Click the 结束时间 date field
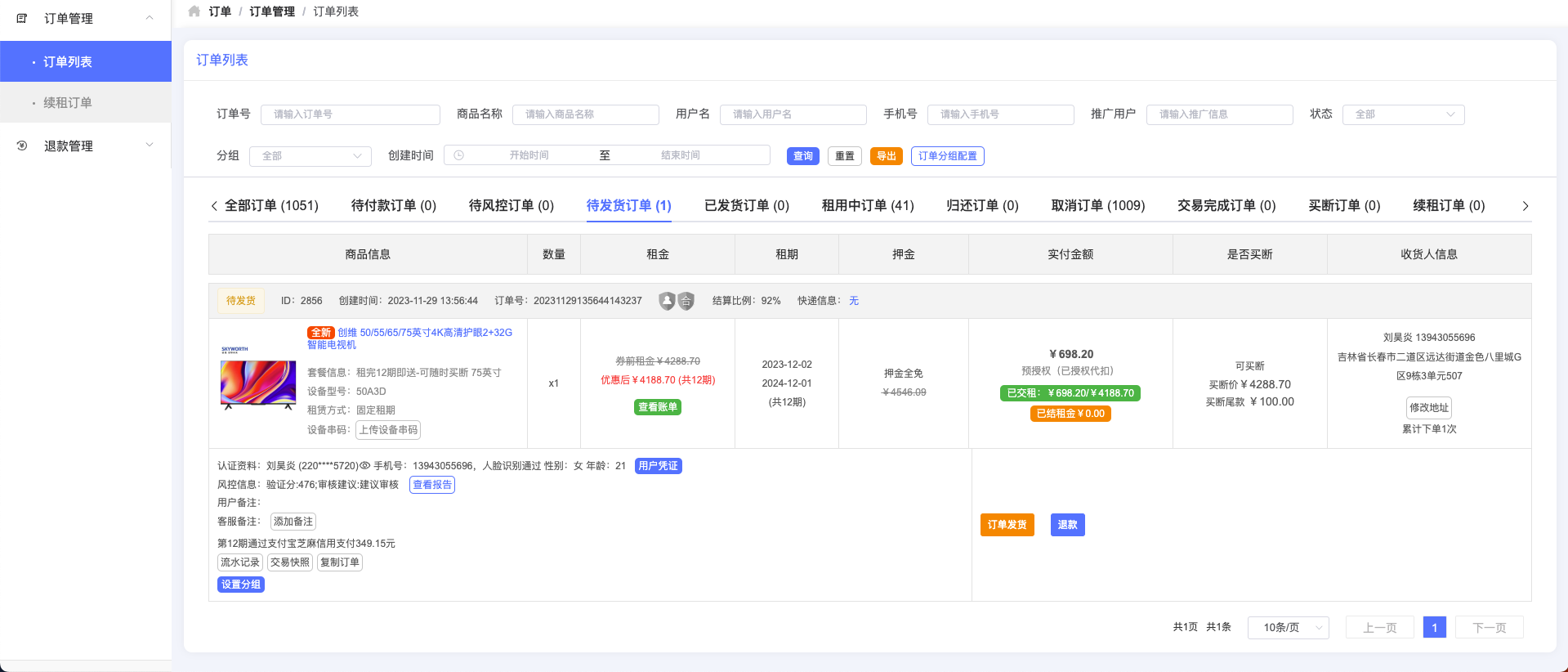1568x672 pixels. tap(681, 155)
